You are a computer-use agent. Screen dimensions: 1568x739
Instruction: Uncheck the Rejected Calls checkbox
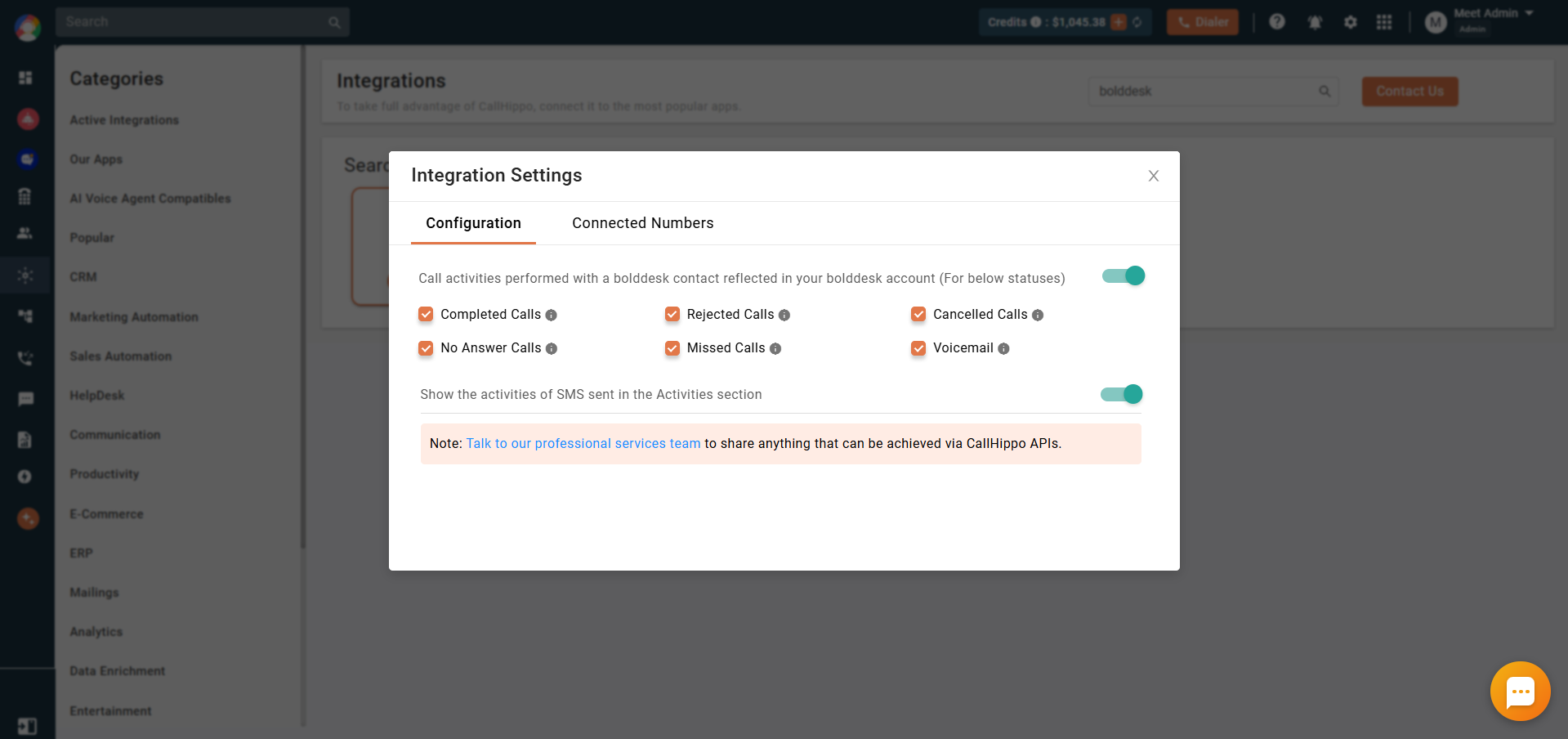(672, 314)
